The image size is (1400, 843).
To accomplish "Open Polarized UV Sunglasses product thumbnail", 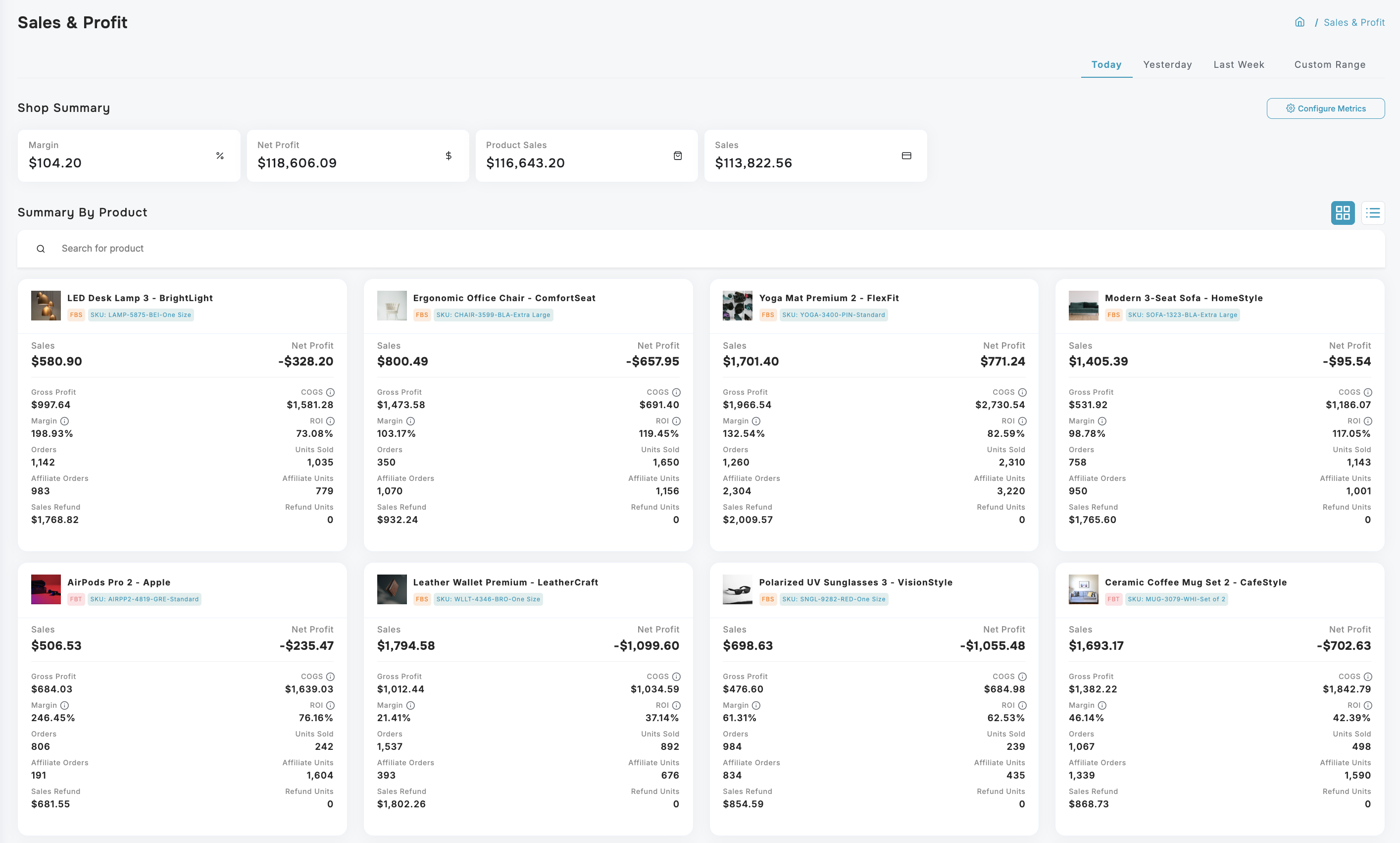I will point(737,589).
